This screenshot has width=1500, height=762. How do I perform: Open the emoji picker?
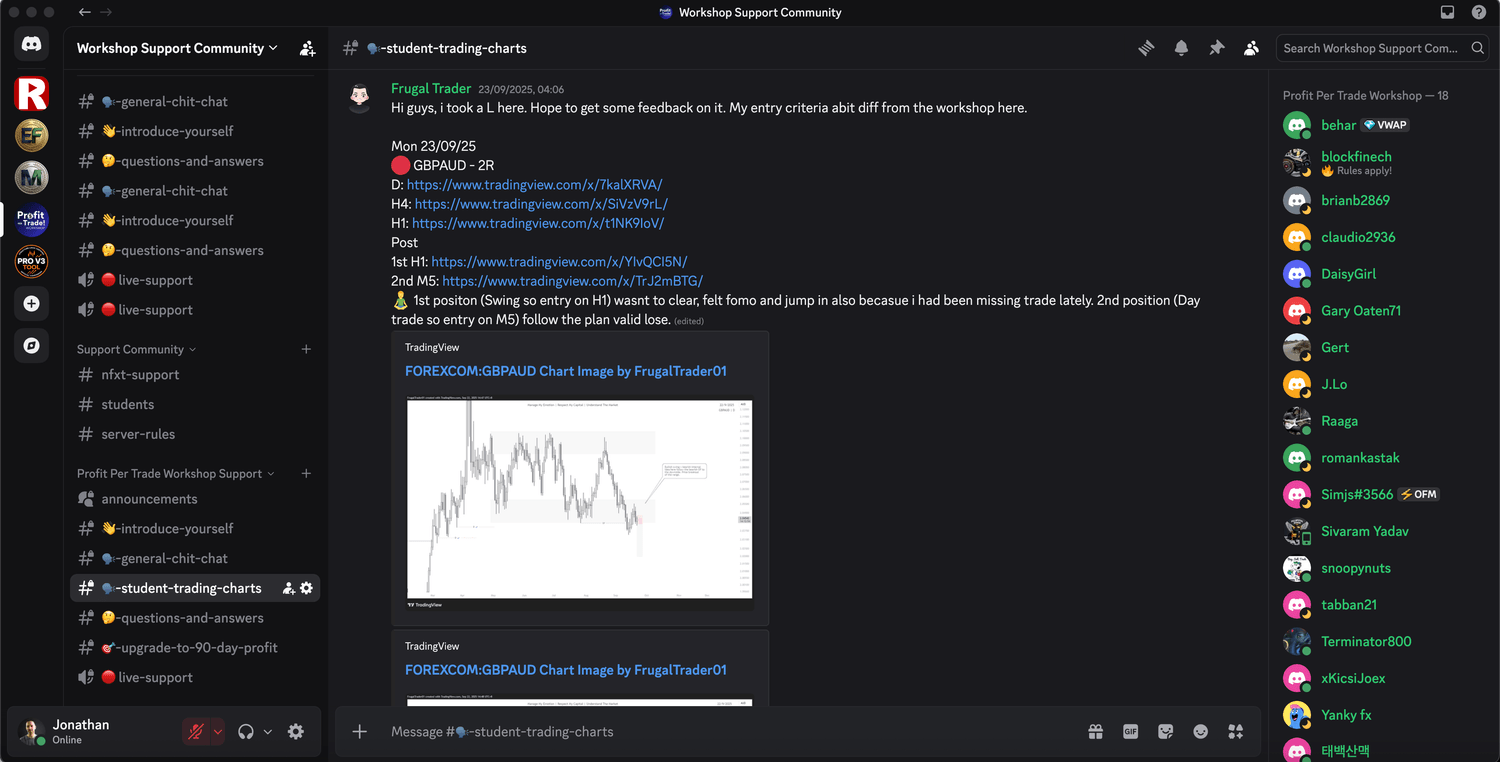pos(1200,732)
